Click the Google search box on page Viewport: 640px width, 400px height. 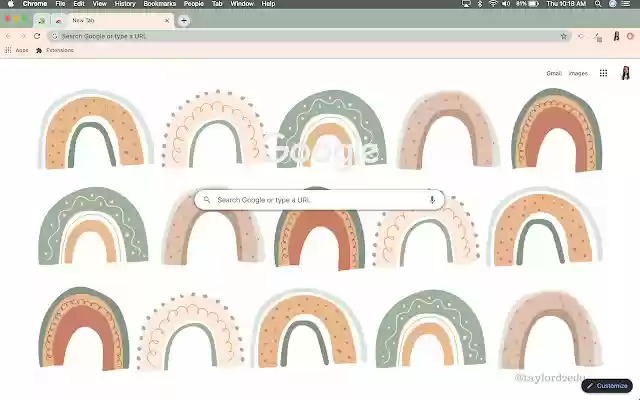pyautogui.click(x=319, y=200)
